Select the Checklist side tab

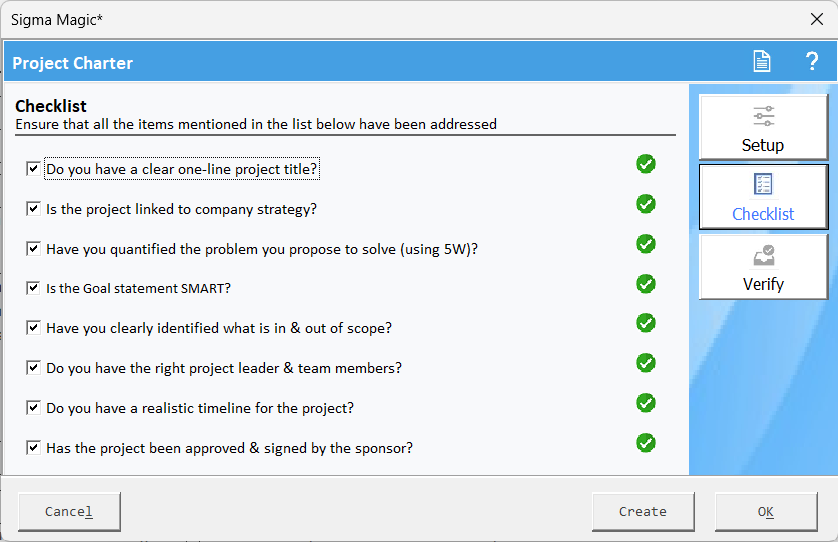763,197
